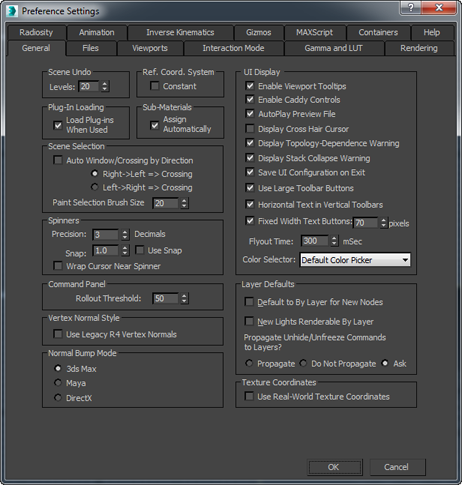Click Paint Selection Brush Size spinner arrows
Image resolution: width=462 pixels, height=485 pixels.
tap(184, 203)
